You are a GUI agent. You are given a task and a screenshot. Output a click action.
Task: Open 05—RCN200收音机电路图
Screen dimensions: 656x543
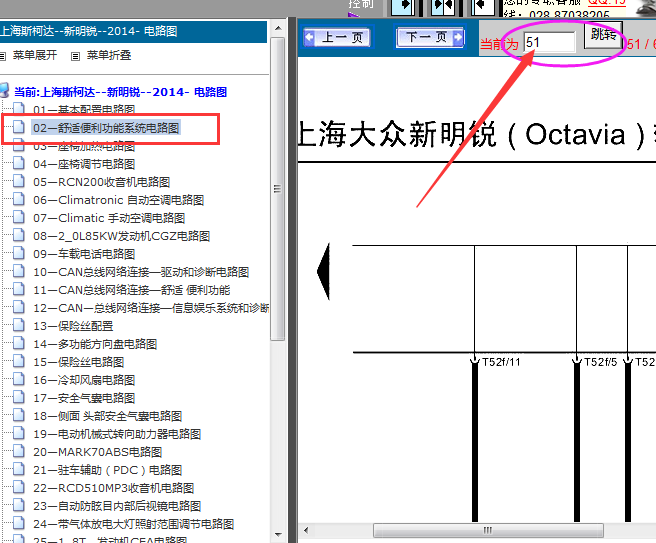tap(102, 182)
